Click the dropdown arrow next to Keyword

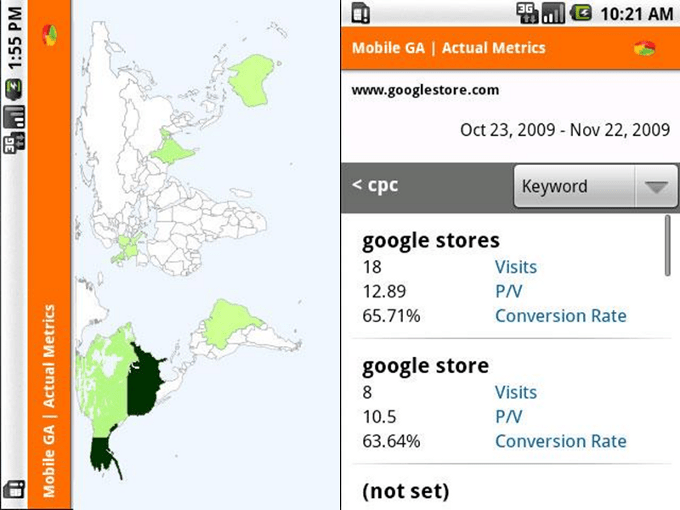coord(656,187)
